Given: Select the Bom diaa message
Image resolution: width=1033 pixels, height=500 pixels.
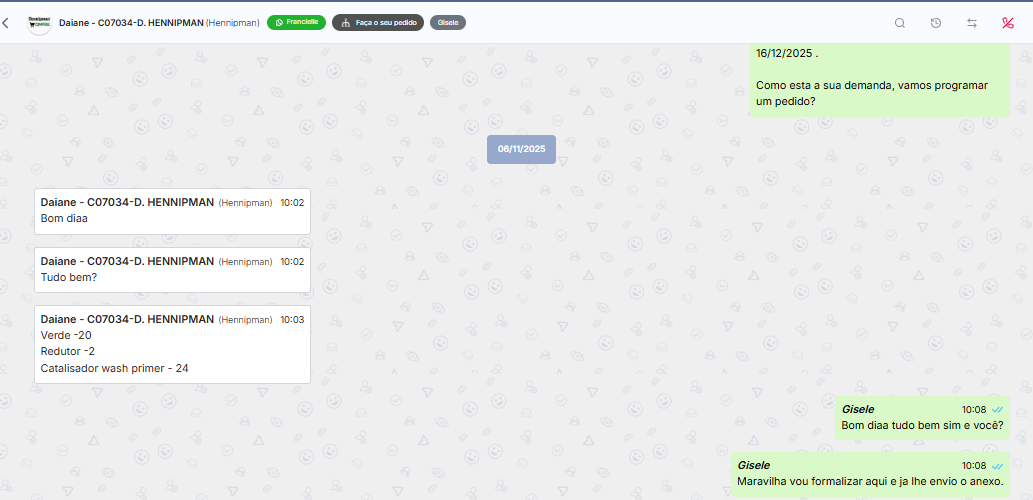Looking at the screenshot, I should tap(172, 211).
